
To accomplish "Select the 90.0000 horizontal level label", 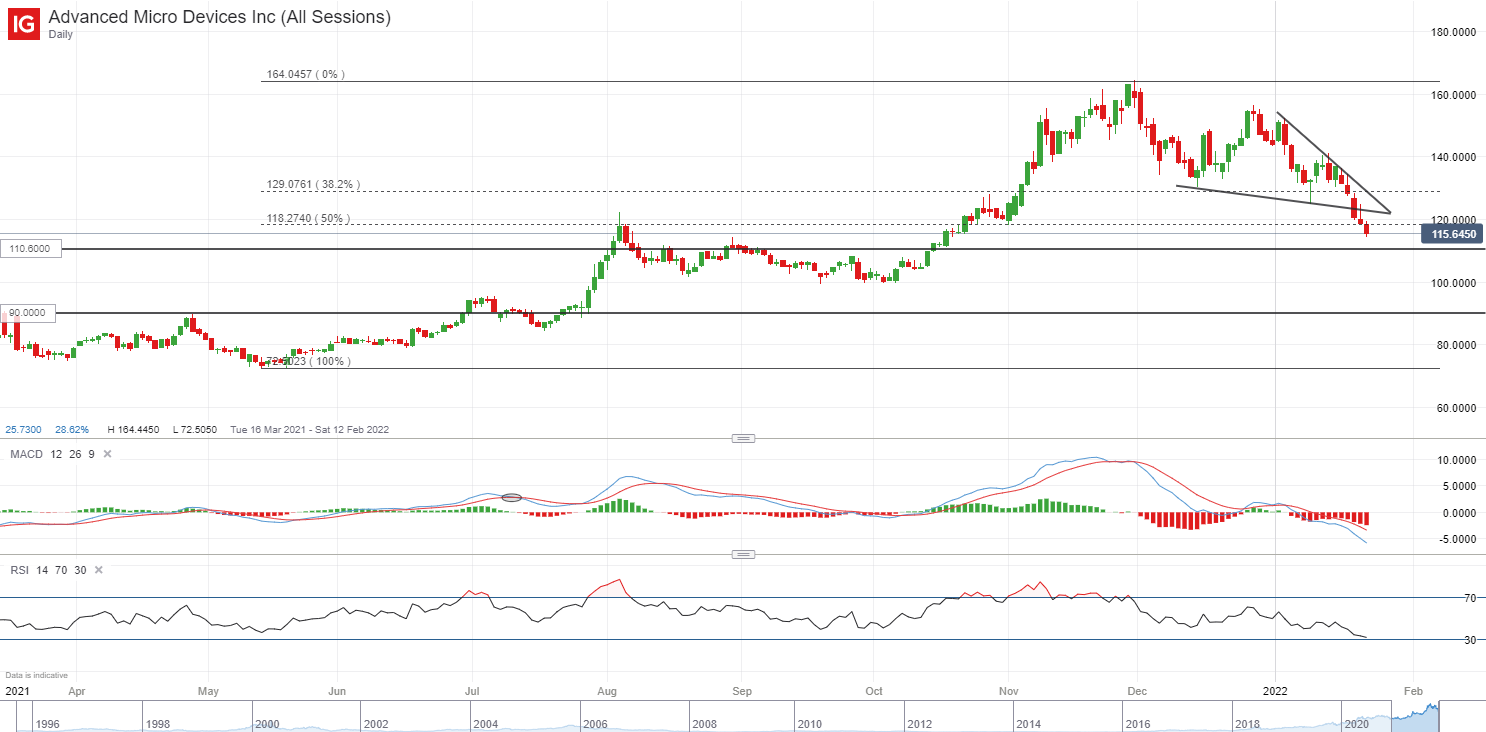I will [27, 312].
